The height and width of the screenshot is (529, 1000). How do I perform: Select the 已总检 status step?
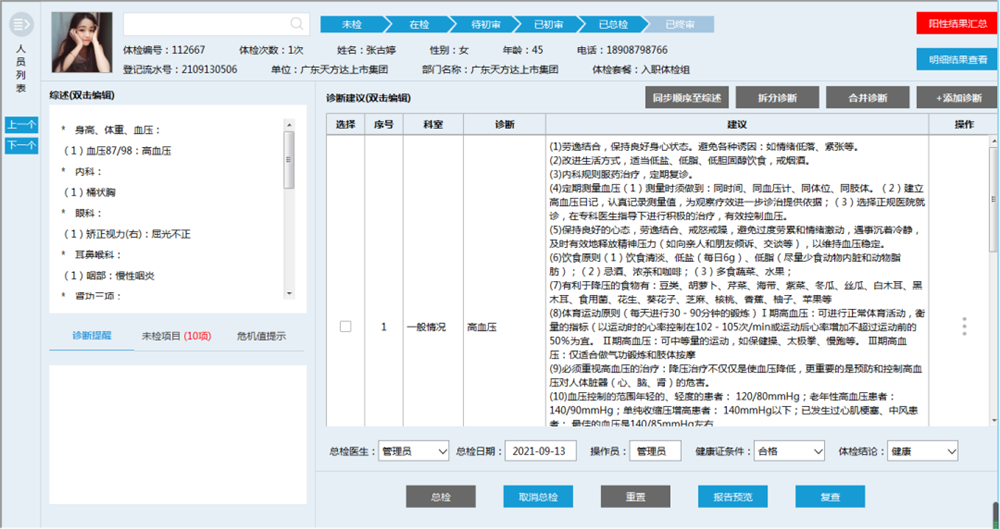612,24
